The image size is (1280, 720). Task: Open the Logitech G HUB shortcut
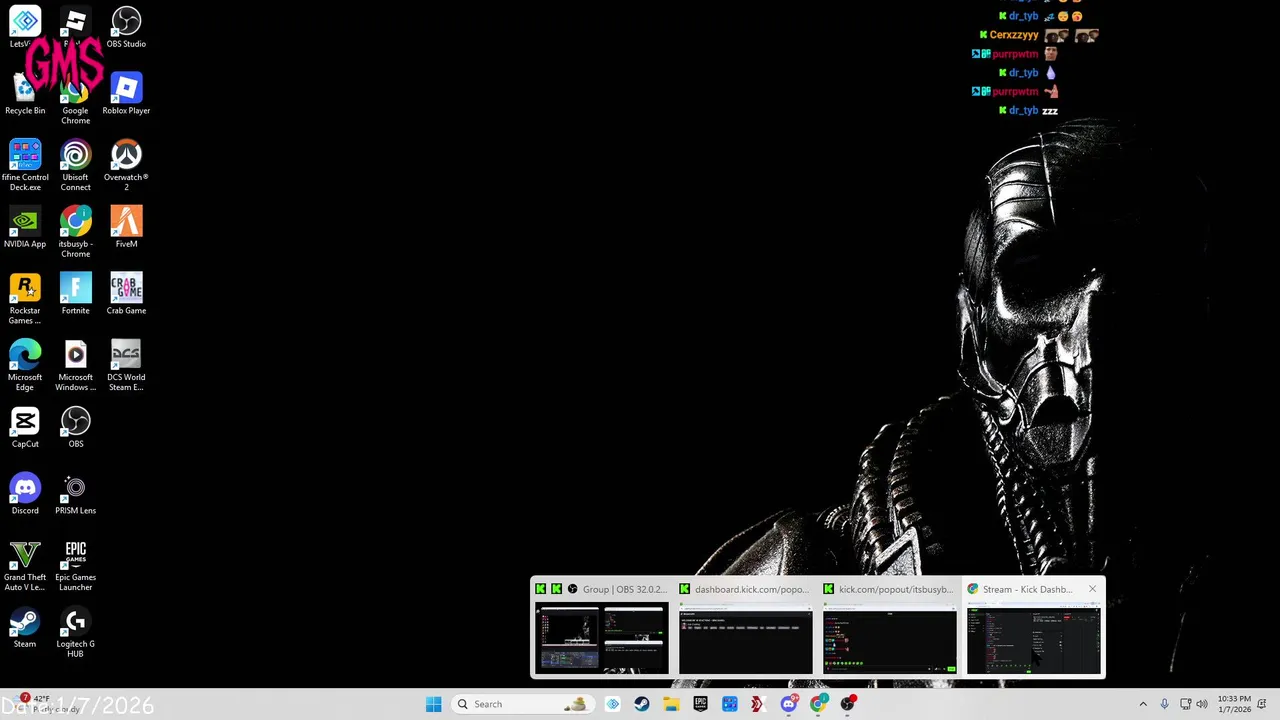(75, 632)
